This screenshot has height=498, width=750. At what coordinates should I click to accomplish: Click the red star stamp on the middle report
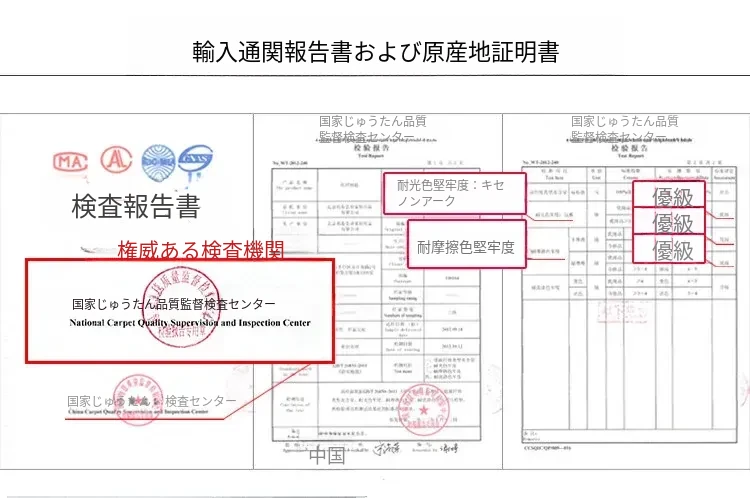[423, 411]
